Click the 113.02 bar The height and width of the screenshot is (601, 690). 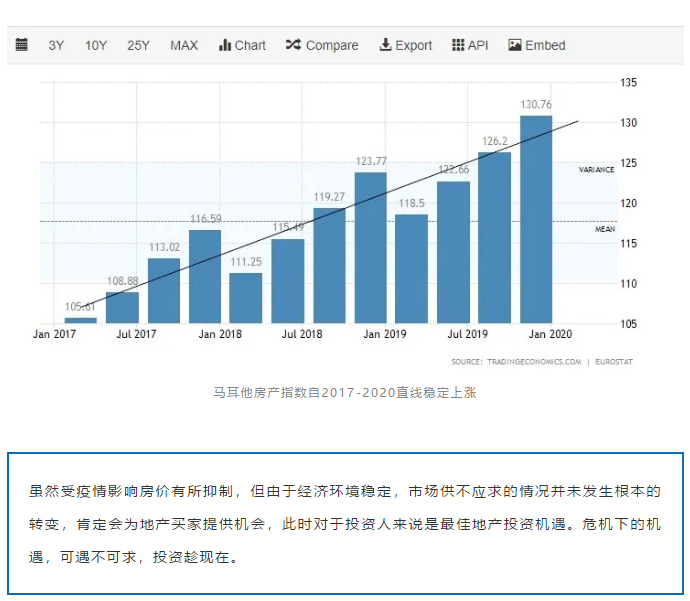[x=164, y=291]
